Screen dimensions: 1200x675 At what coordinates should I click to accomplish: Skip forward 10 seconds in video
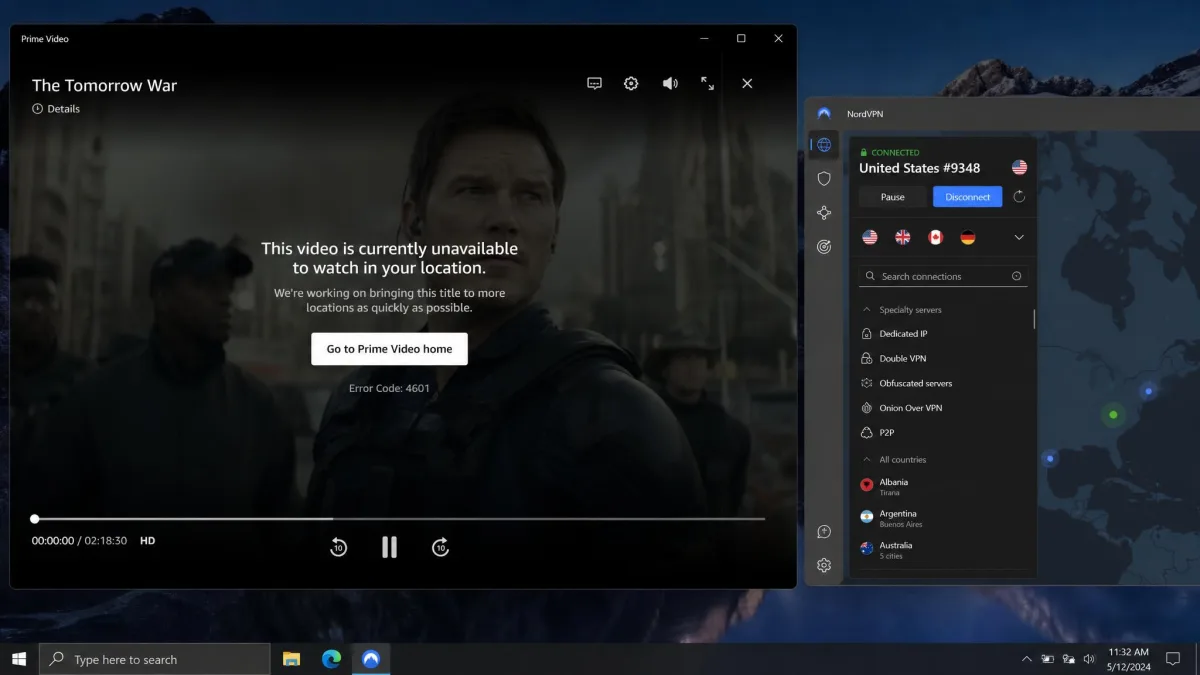tap(440, 547)
